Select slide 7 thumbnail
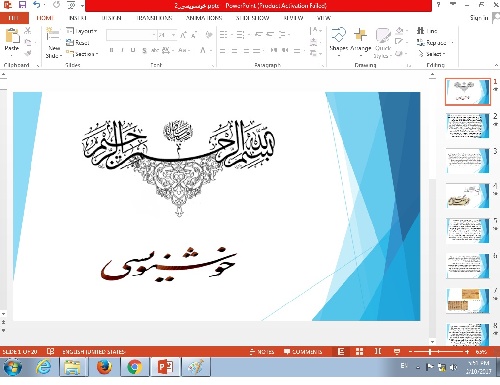500x385 pixels. tap(468, 301)
